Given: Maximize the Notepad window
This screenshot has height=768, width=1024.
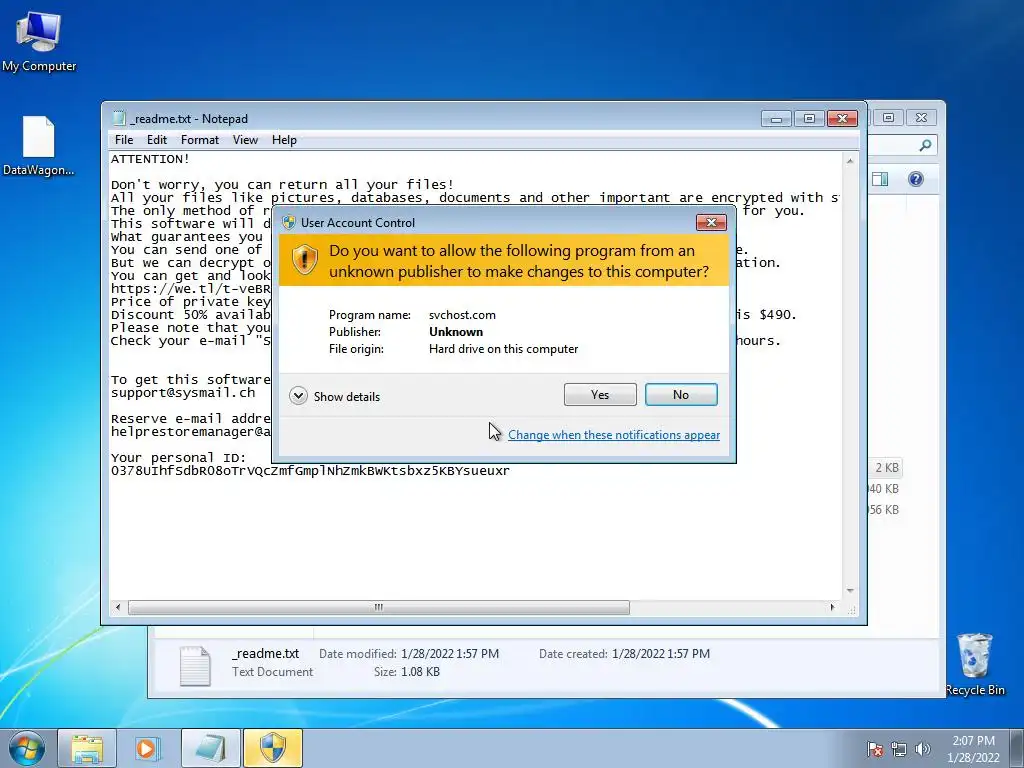Looking at the screenshot, I should click(808, 119).
